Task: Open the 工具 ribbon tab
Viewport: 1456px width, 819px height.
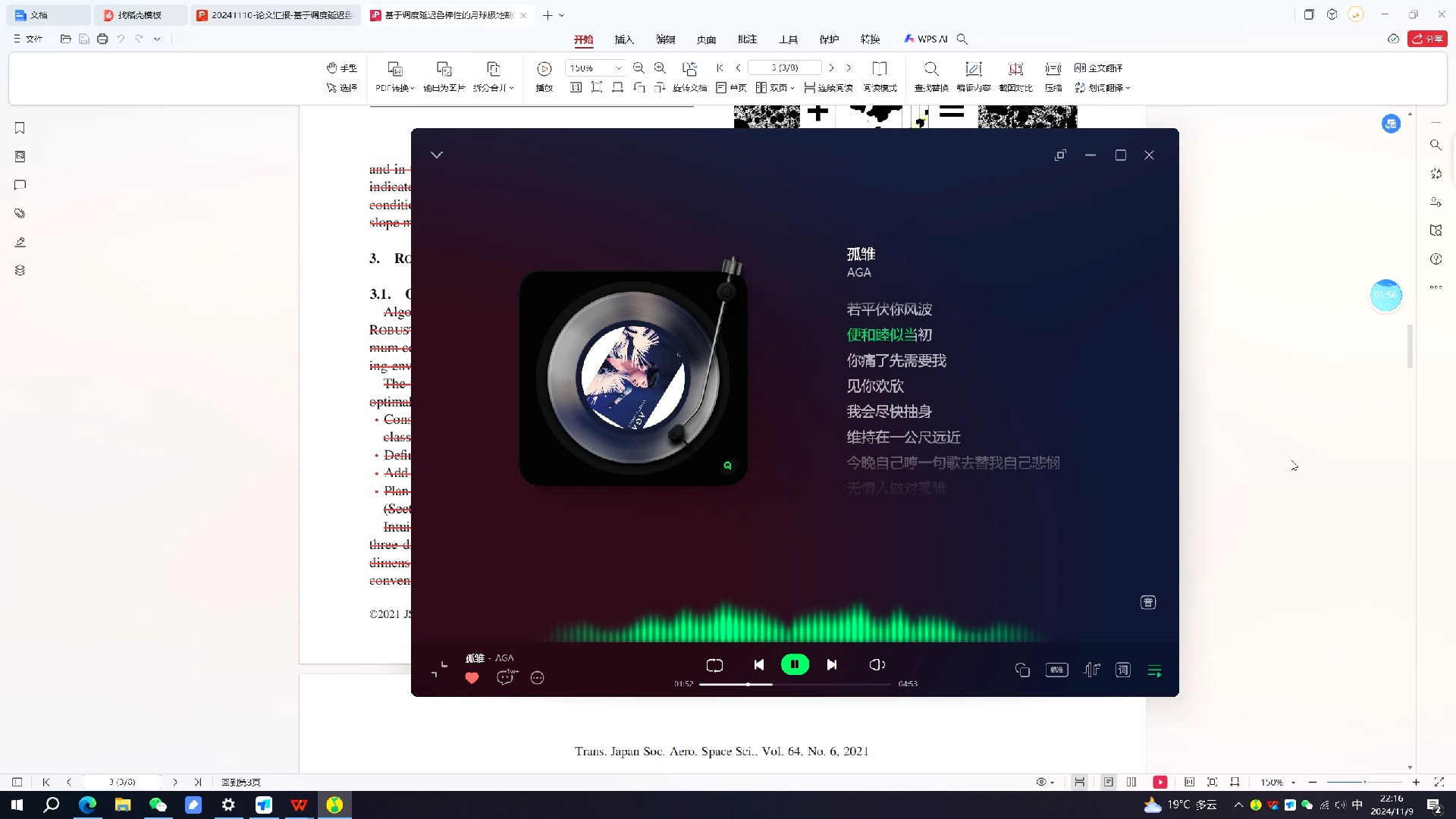Action: pyautogui.click(x=788, y=39)
